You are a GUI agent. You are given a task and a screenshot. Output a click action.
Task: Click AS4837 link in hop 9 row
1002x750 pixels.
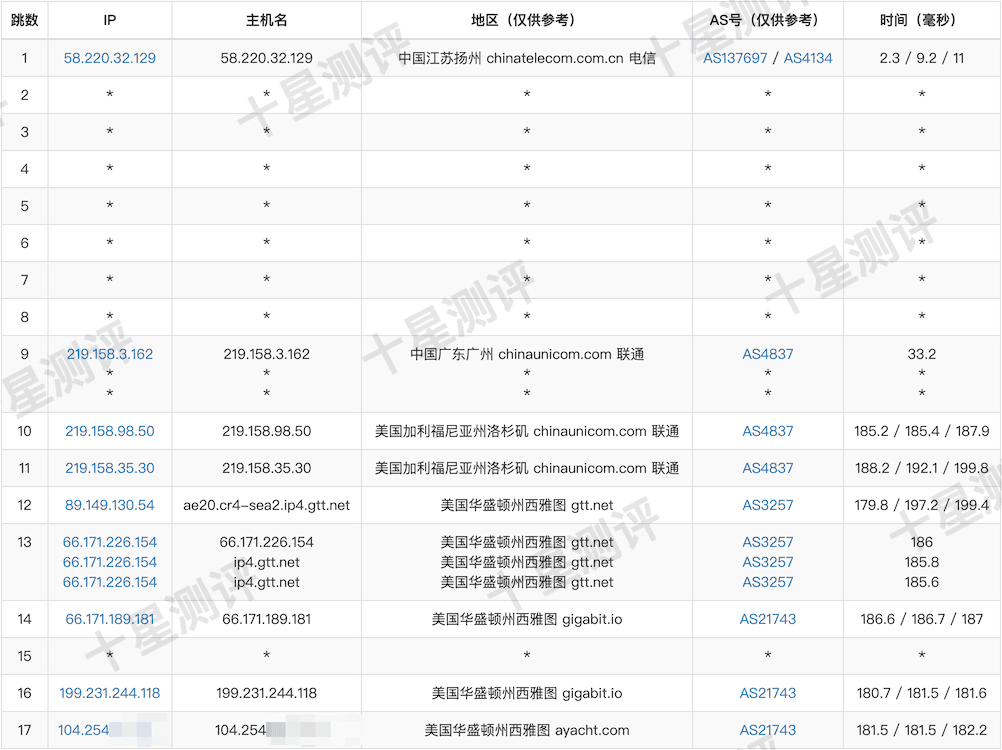click(x=767, y=354)
